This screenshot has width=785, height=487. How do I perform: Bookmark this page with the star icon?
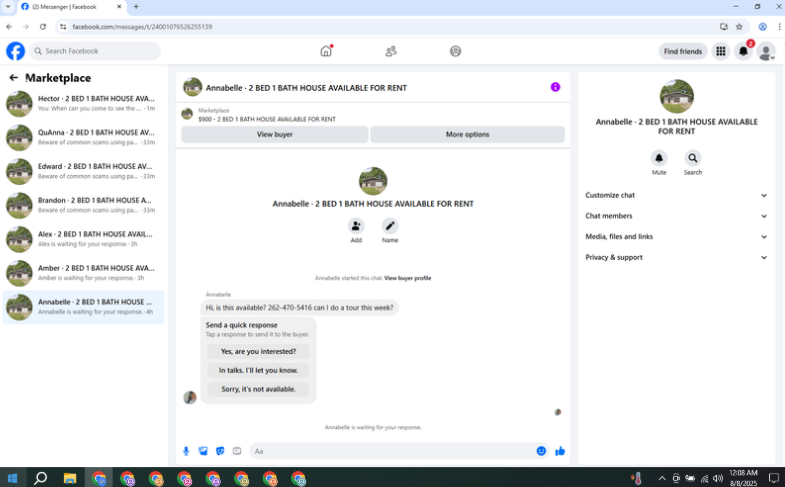[x=739, y=27]
